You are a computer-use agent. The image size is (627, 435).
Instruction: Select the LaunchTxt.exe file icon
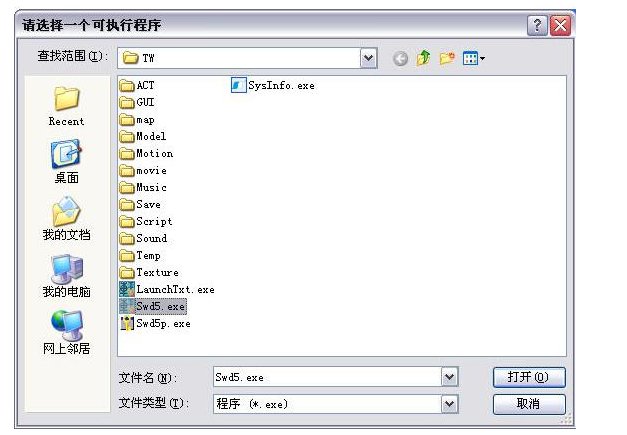pos(127,289)
